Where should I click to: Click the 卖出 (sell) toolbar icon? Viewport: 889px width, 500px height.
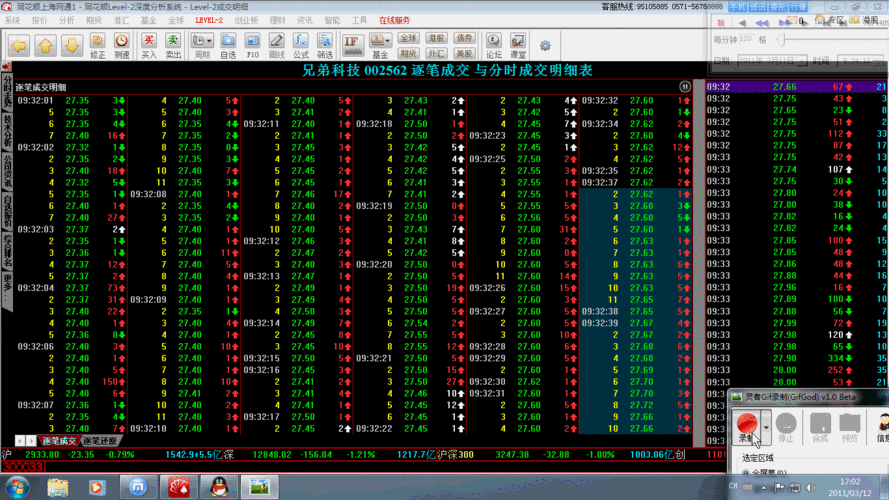(173, 45)
